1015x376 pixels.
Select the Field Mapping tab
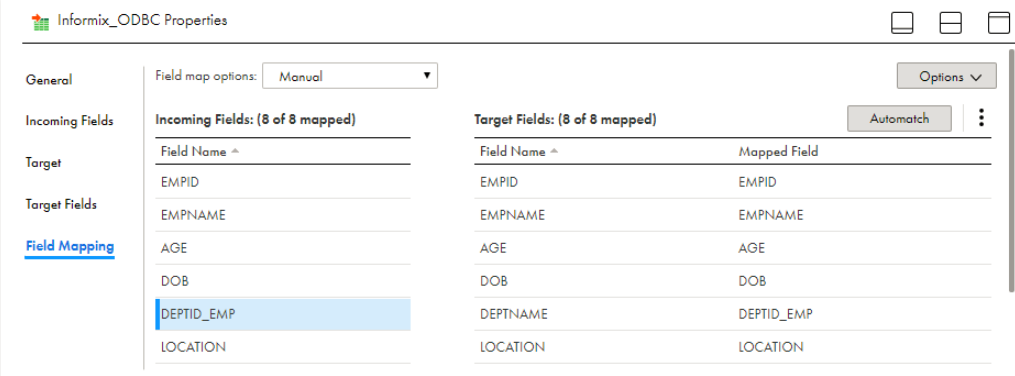(69, 246)
